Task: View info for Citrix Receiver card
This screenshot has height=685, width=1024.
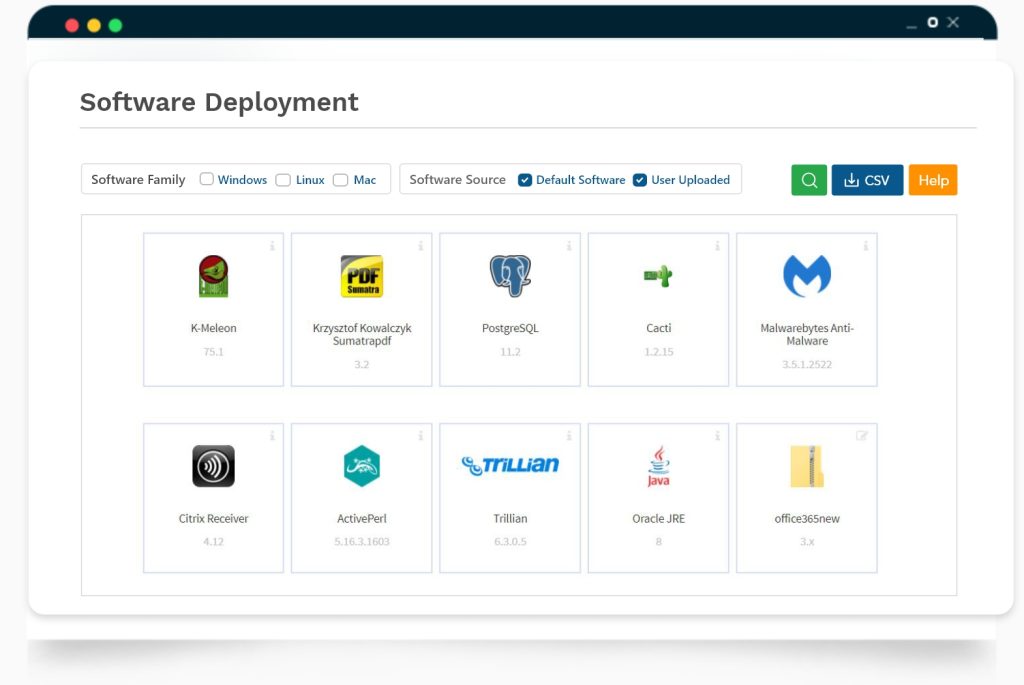Action: 272,436
